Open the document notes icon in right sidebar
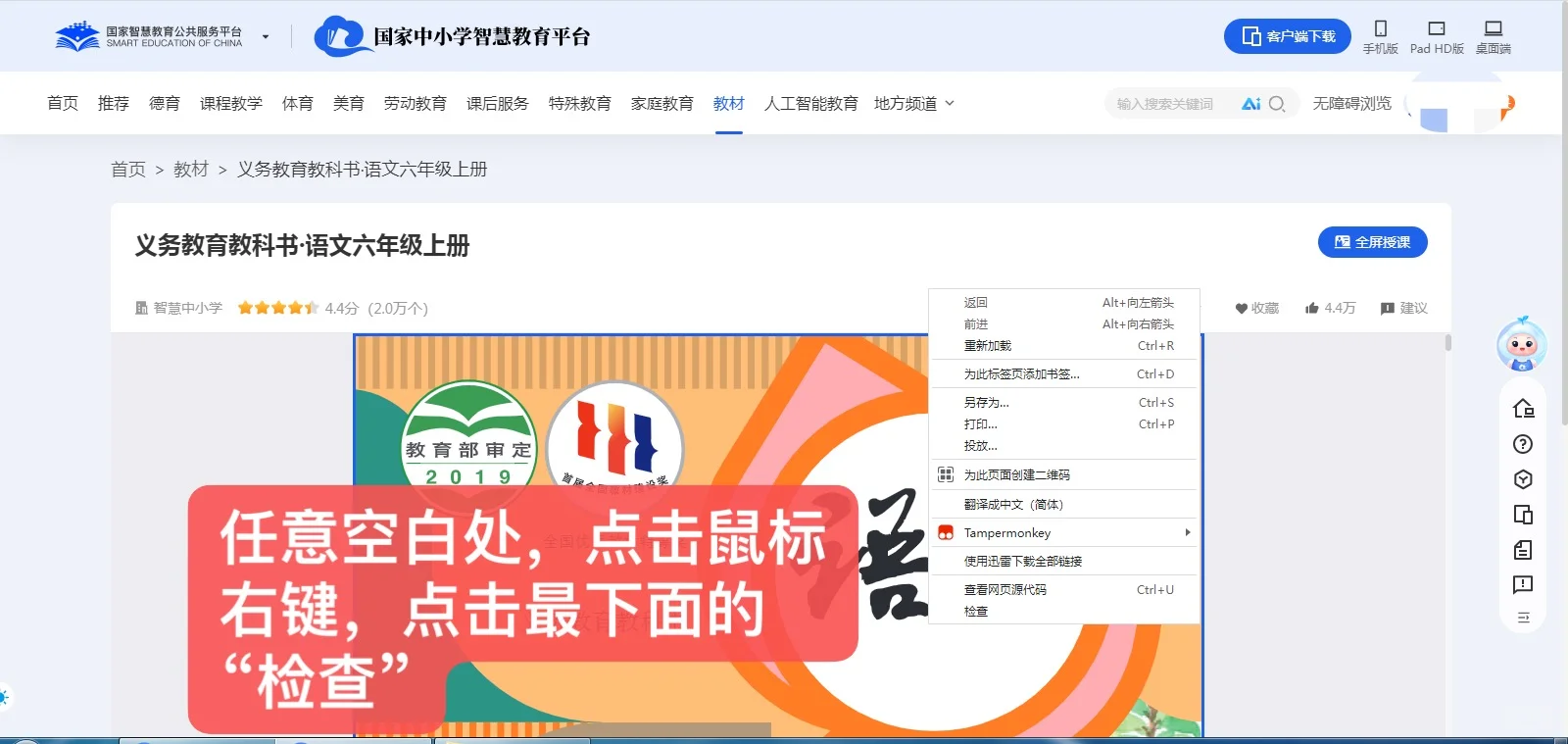The height and width of the screenshot is (744, 1568). (x=1523, y=550)
